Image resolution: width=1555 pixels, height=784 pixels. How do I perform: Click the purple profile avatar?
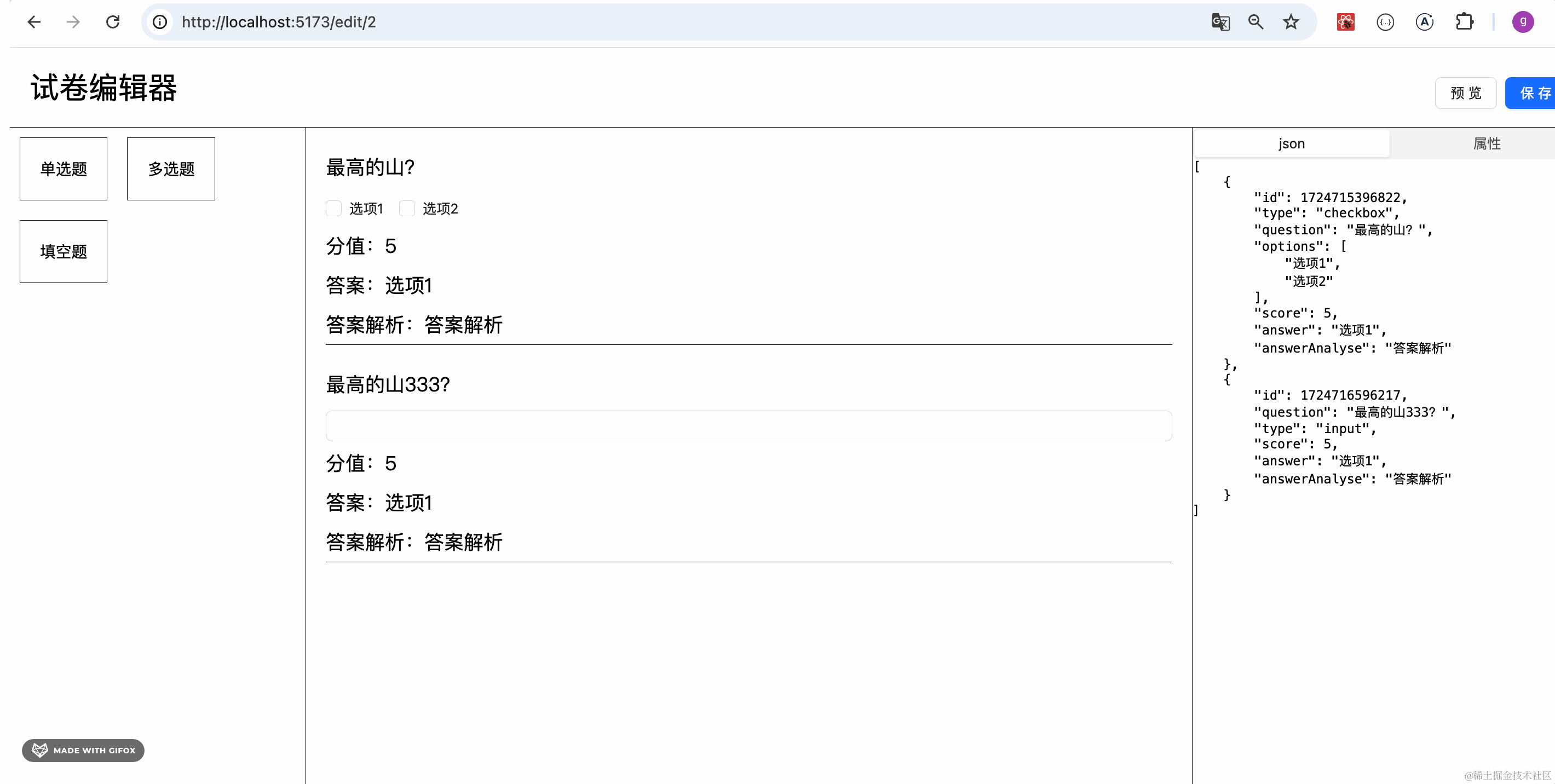point(1522,22)
